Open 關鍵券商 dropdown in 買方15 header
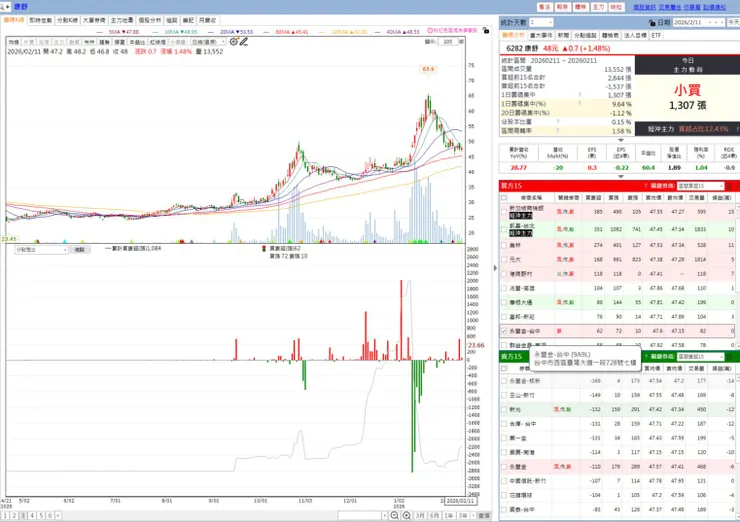740x522 pixels. [x=700, y=186]
